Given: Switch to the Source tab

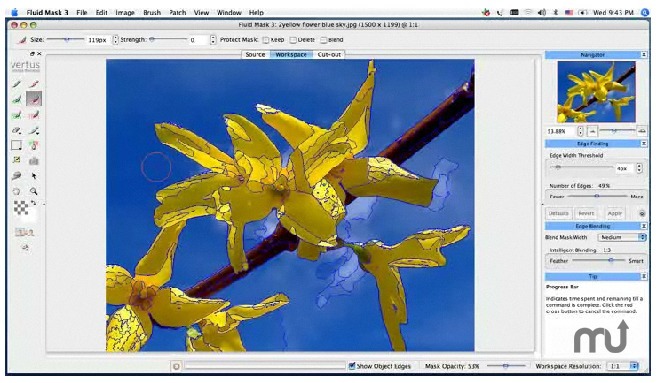Looking at the screenshot, I should (x=256, y=55).
